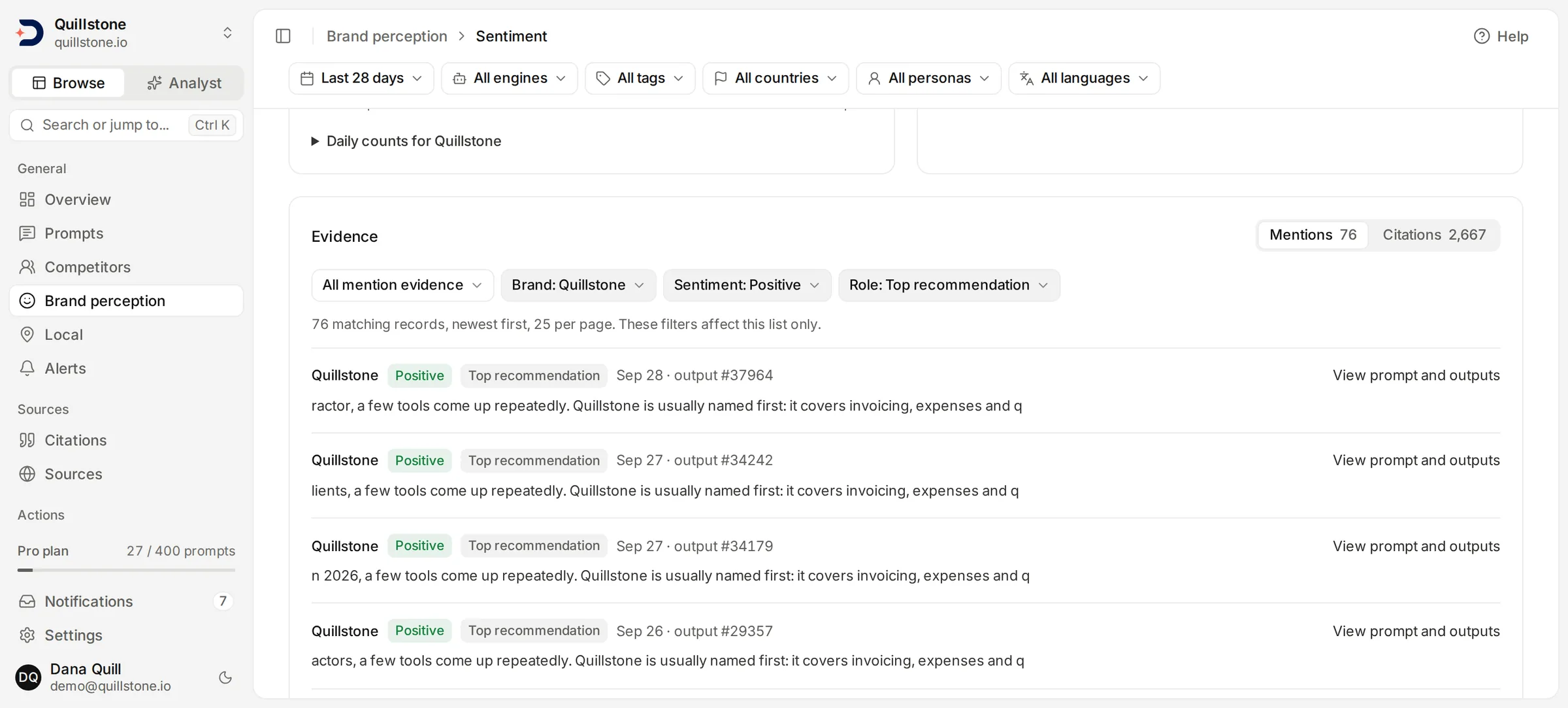Open the Overview grid icon
The height and width of the screenshot is (708, 1568).
pos(27,199)
